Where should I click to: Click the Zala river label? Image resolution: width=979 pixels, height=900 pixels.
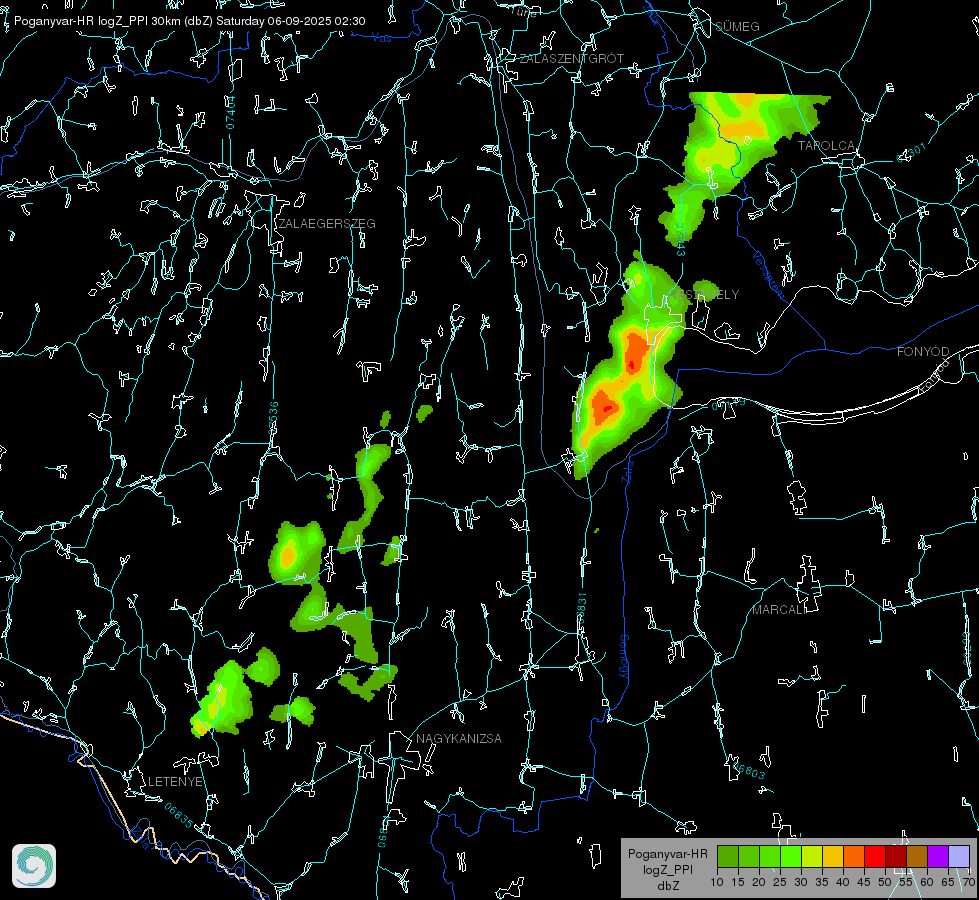(x=627, y=472)
